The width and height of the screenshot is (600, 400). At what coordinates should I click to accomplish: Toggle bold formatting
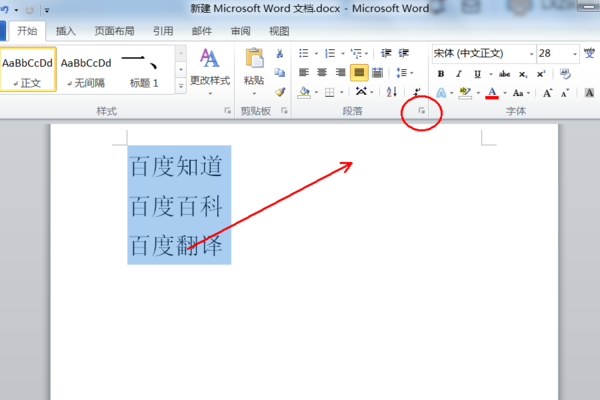pyautogui.click(x=441, y=74)
